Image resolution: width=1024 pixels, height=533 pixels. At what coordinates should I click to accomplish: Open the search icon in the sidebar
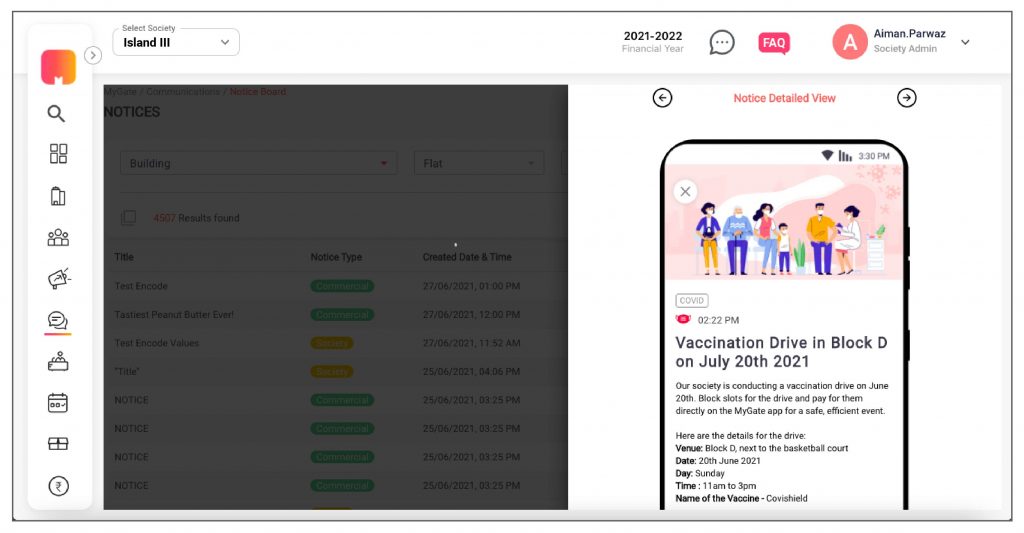tap(56, 114)
